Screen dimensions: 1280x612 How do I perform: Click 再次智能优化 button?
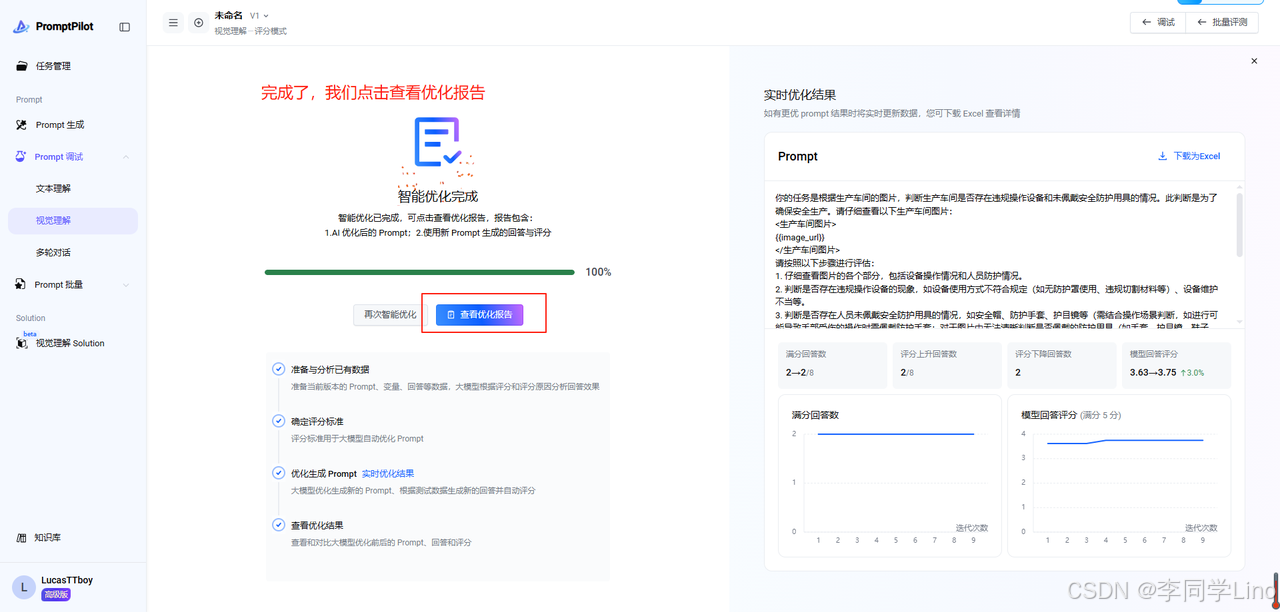(x=390, y=314)
